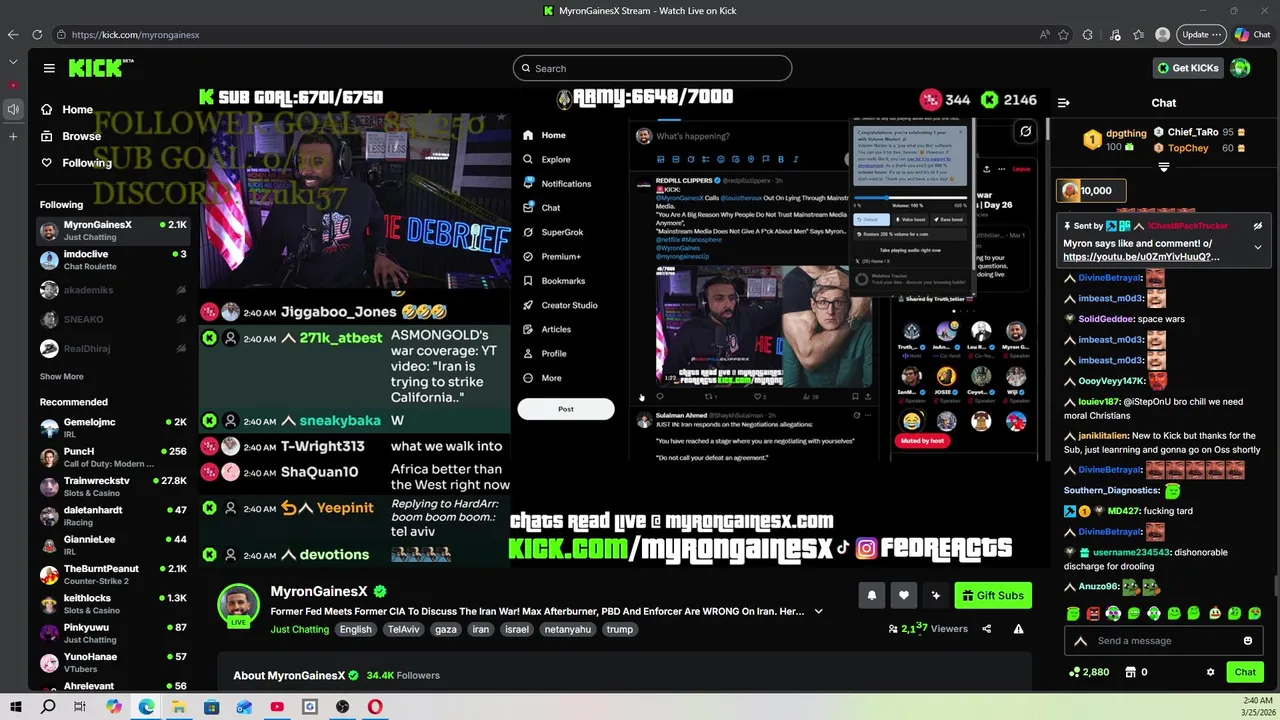Open the Windows Start menu
1280x720 pixels.
pyautogui.click(x=16, y=707)
